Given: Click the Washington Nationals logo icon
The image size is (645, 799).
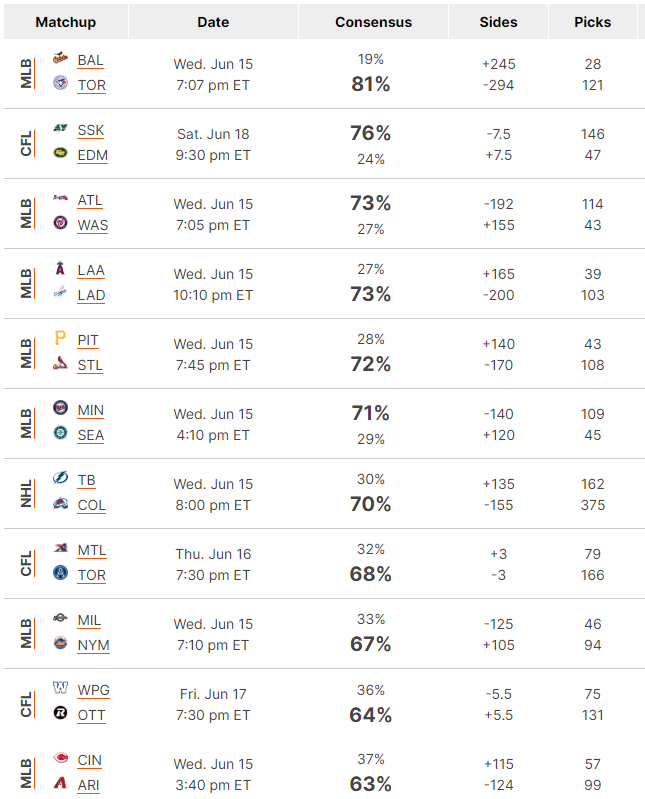Looking at the screenshot, I should (60, 223).
